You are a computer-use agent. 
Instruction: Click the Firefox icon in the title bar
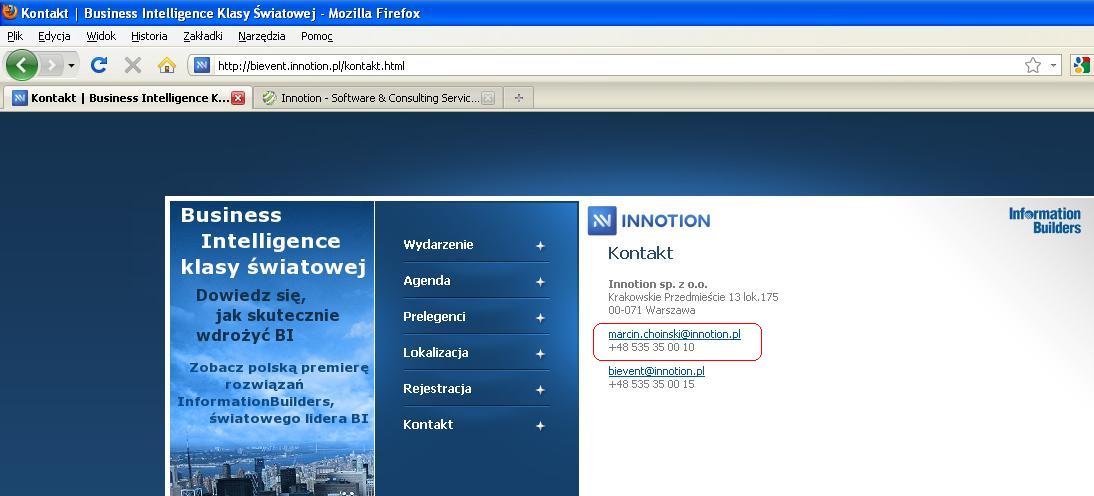point(10,12)
